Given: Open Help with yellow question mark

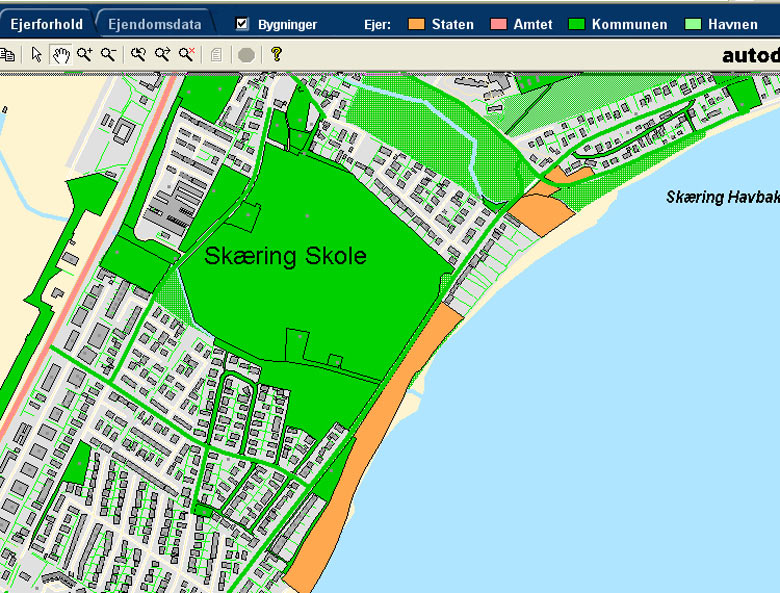Looking at the screenshot, I should pos(277,54).
